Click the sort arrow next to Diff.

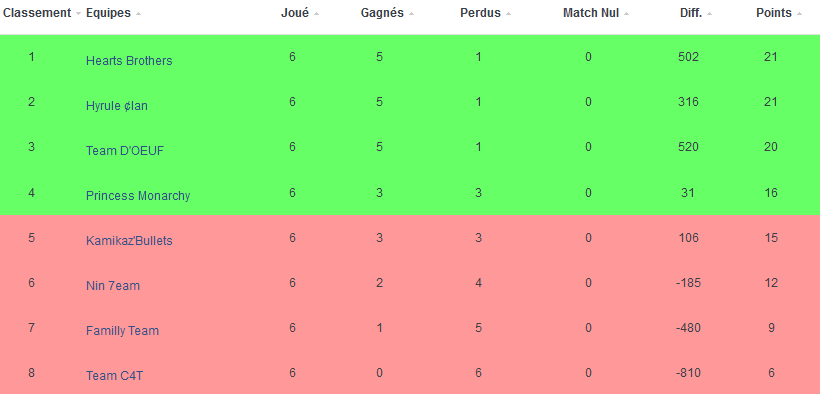(x=710, y=14)
